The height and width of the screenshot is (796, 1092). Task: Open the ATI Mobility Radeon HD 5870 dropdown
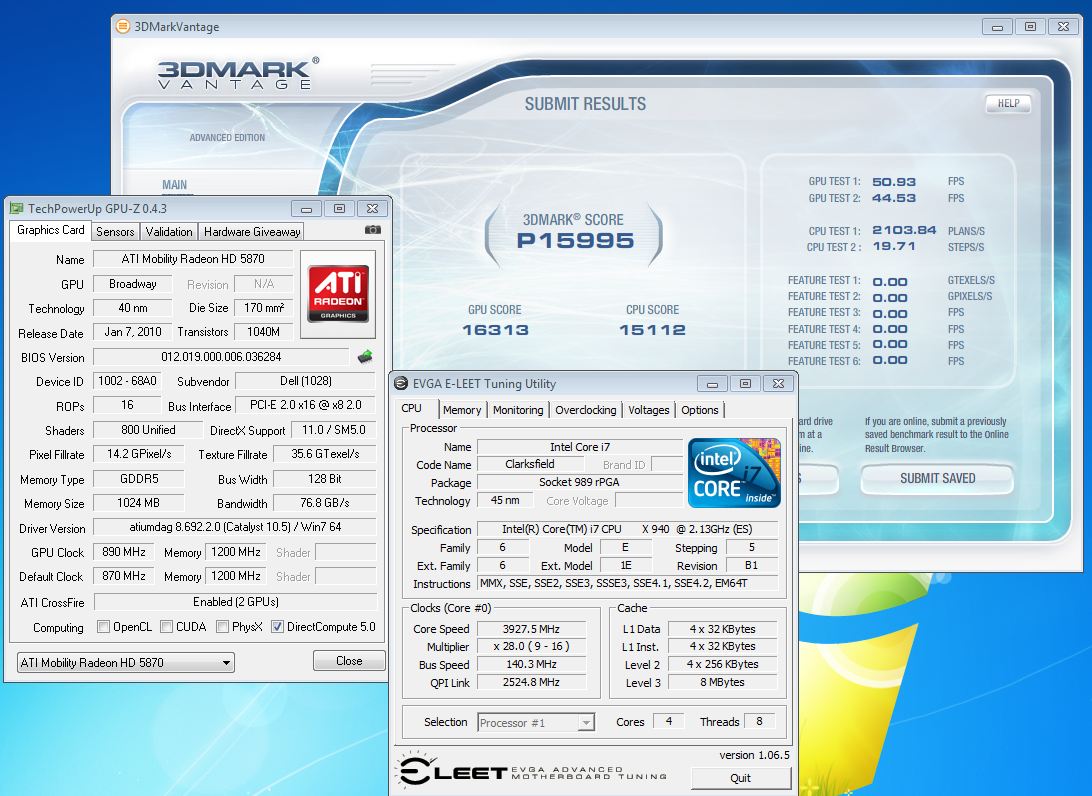click(x=125, y=662)
